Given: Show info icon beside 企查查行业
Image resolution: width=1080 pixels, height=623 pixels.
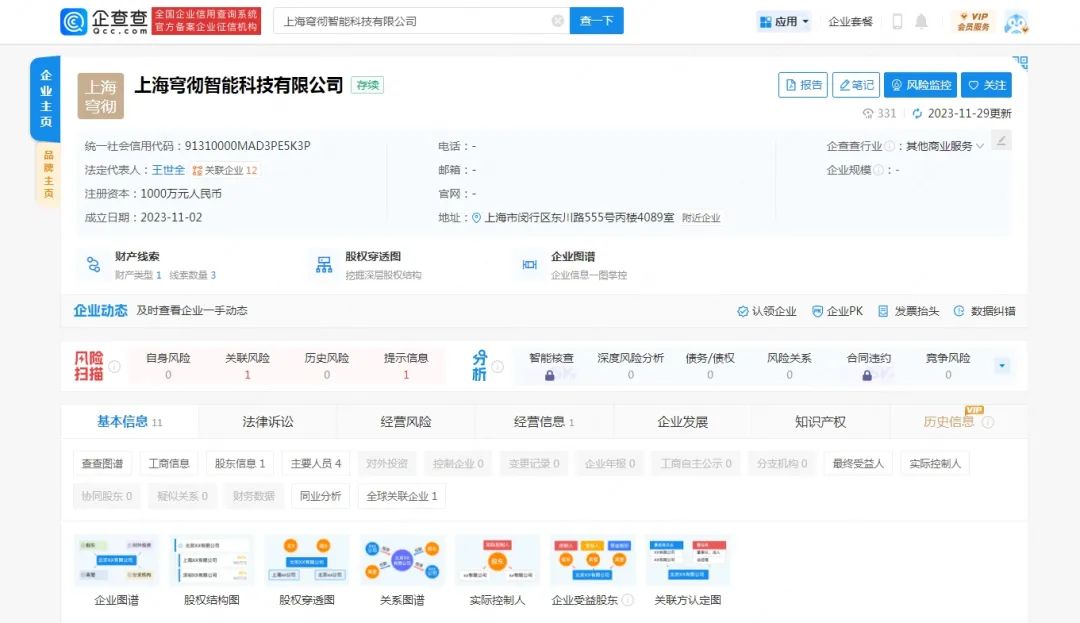Looking at the screenshot, I should tap(890, 146).
